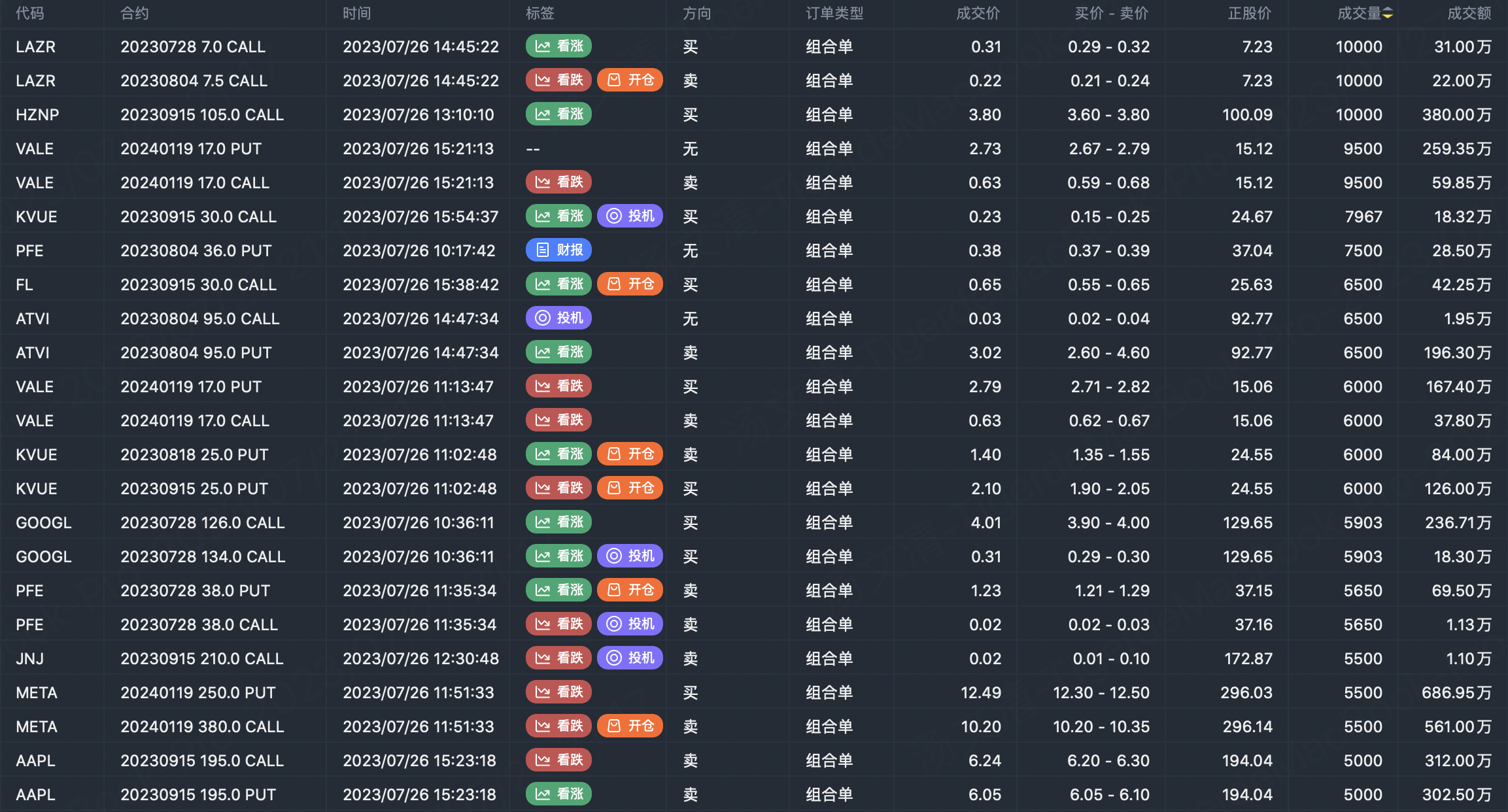The height and width of the screenshot is (812, 1508).
Task: Click 投机 tag in KVUE 30.0 CALL row
Action: 630,216
